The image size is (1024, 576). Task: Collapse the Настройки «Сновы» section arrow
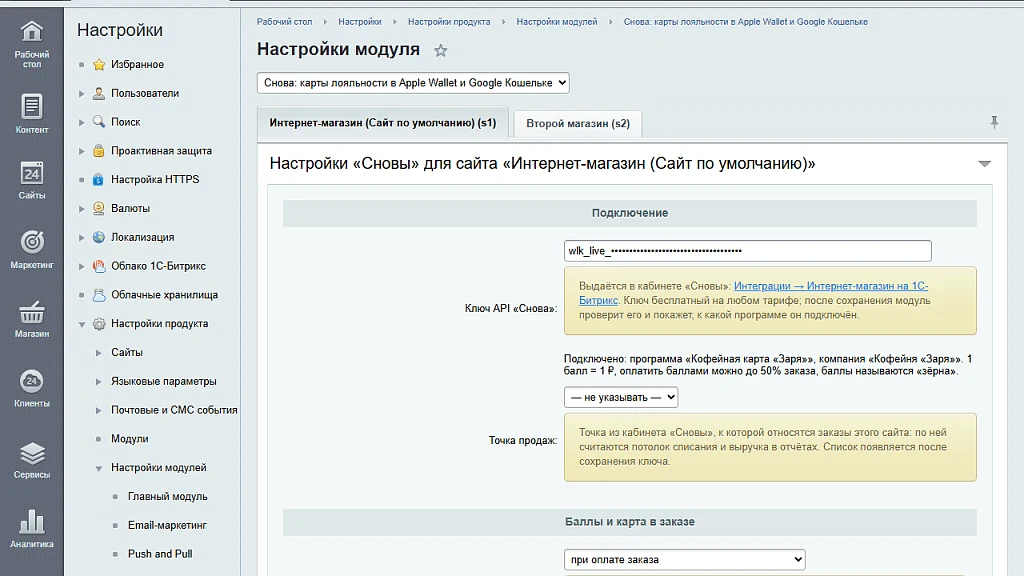tap(984, 164)
